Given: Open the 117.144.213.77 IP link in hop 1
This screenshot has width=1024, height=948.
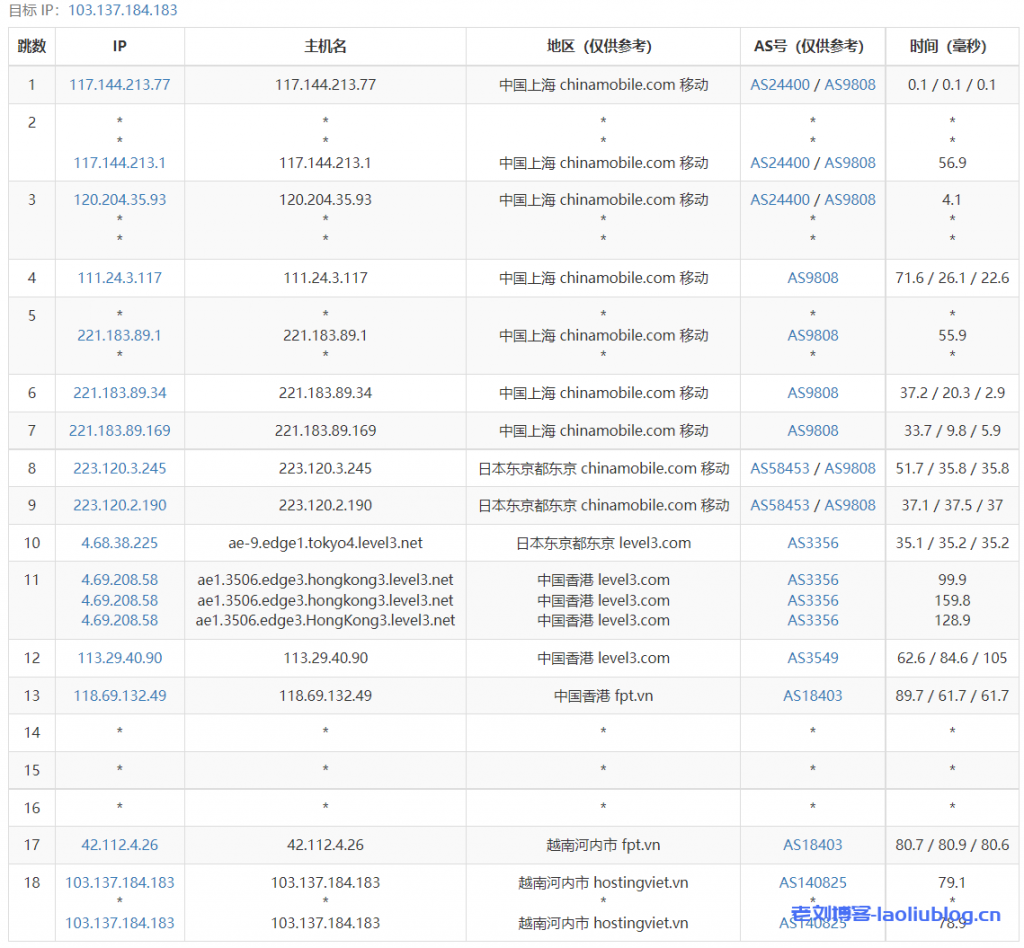Looking at the screenshot, I should (x=119, y=85).
